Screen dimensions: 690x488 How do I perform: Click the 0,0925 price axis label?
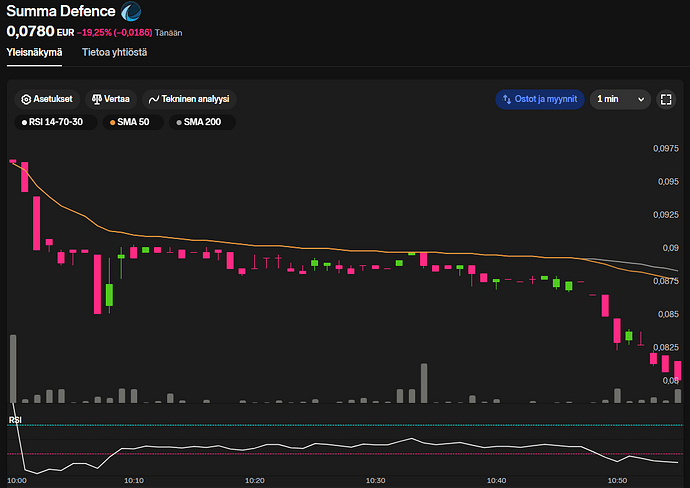[x=665, y=215]
